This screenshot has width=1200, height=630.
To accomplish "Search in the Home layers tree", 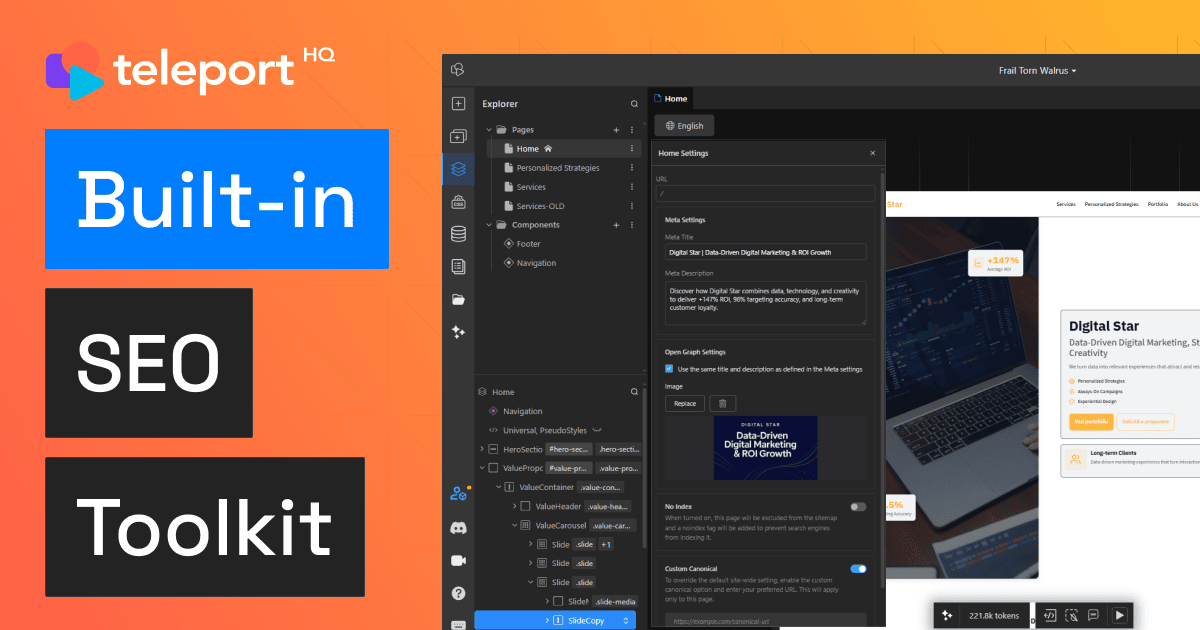I will point(633,392).
